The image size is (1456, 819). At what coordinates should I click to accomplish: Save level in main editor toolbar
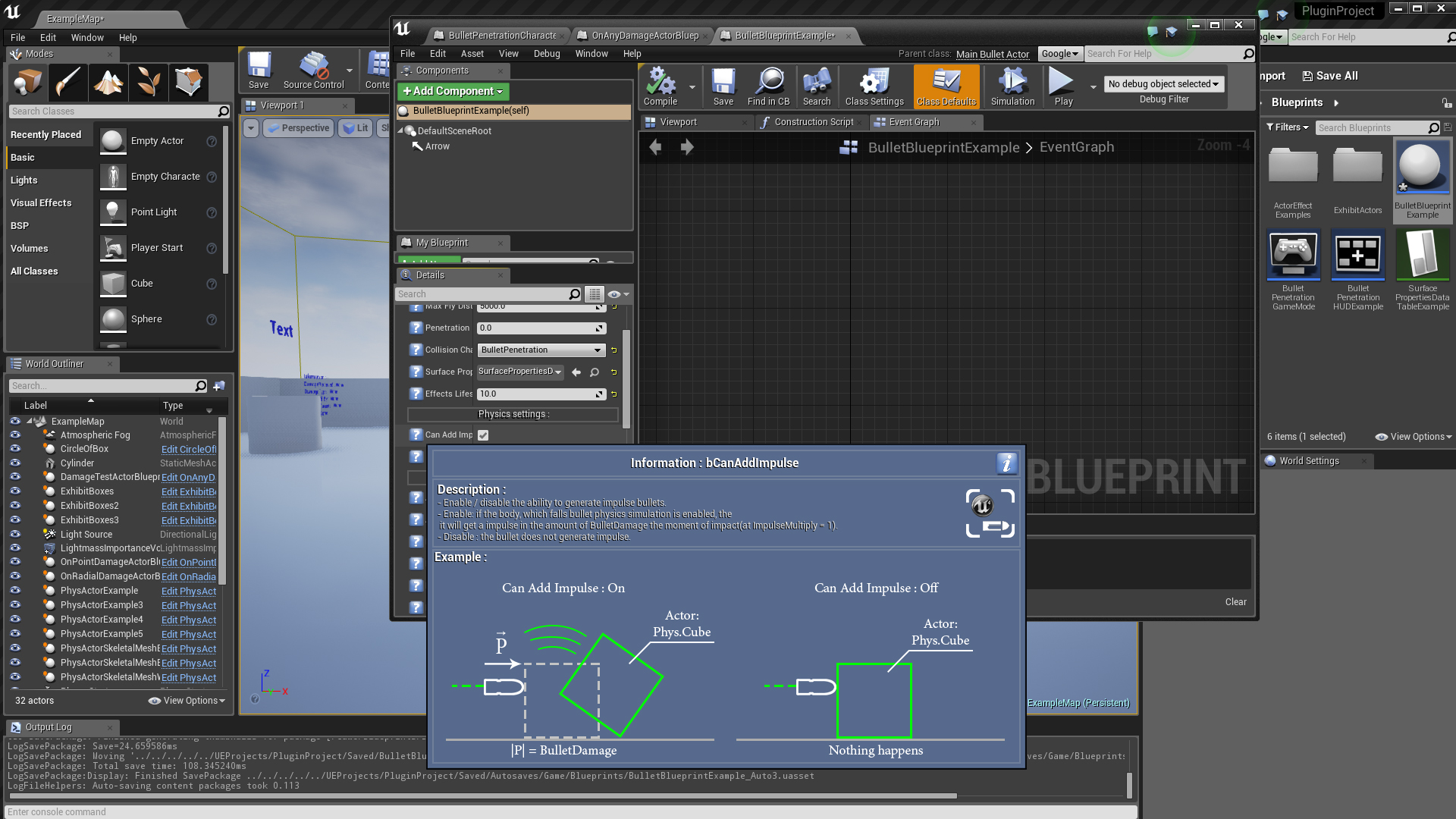(x=259, y=70)
